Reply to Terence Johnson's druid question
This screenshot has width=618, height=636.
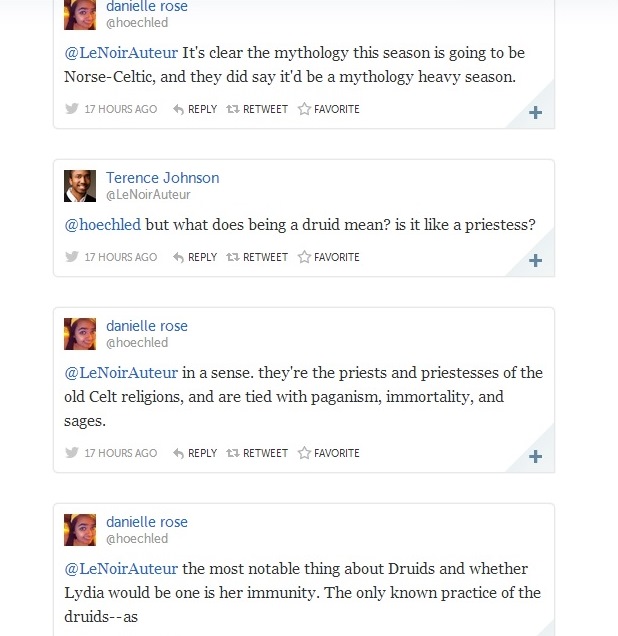[195, 257]
